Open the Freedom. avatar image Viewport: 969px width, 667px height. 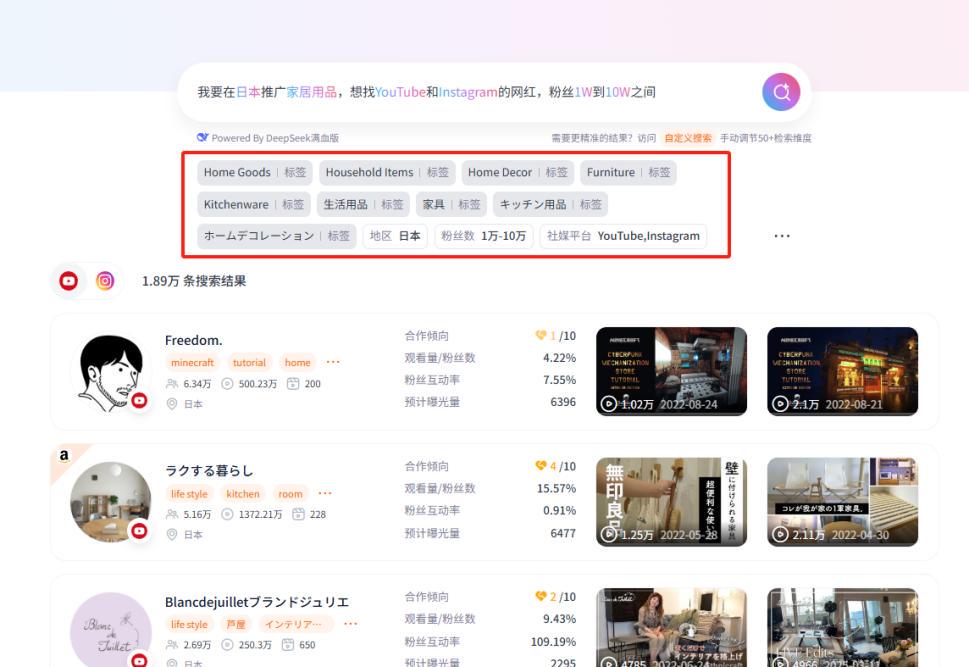[x=111, y=374]
